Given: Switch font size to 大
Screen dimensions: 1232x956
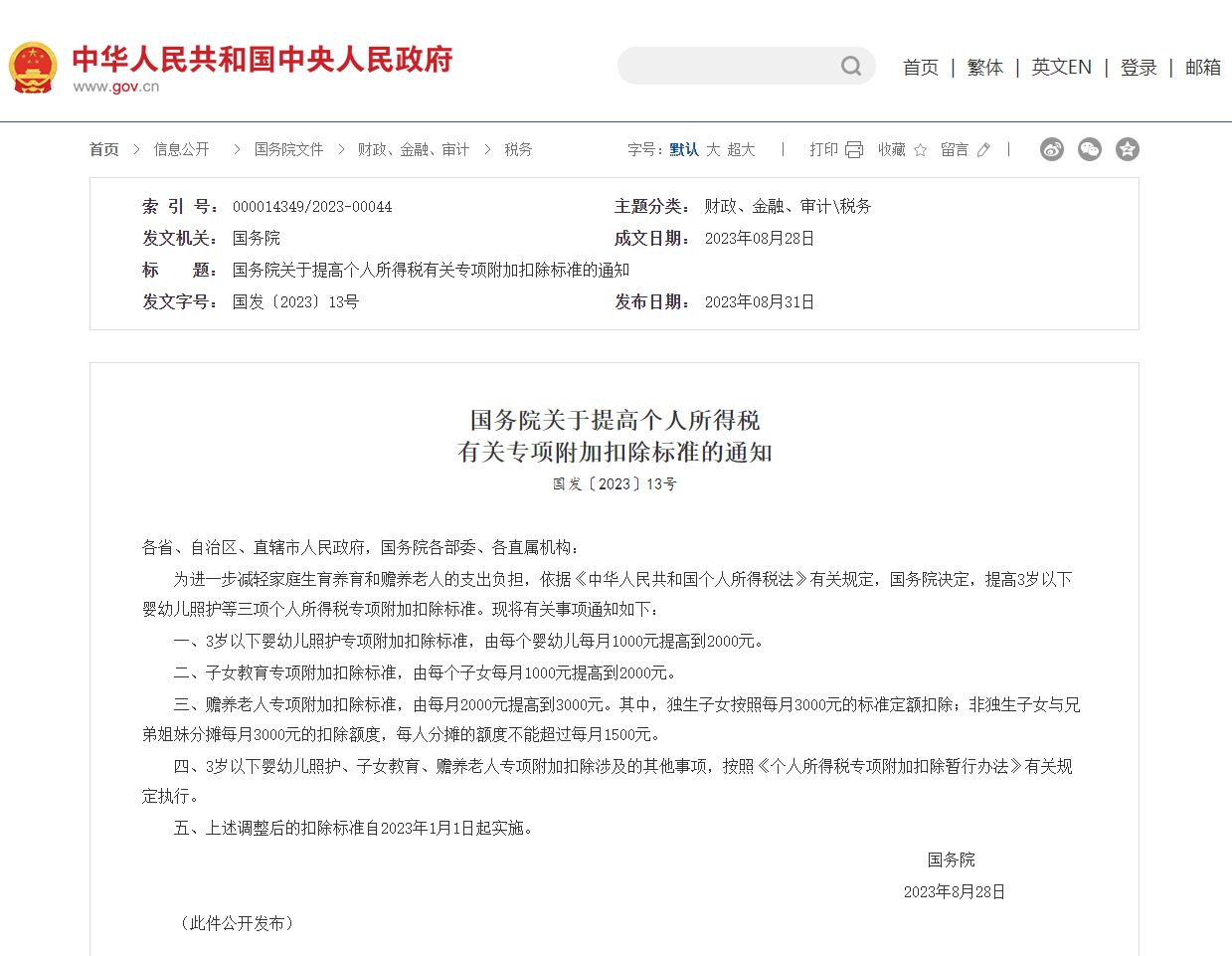Looking at the screenshot, I should (x=713, y=149).
